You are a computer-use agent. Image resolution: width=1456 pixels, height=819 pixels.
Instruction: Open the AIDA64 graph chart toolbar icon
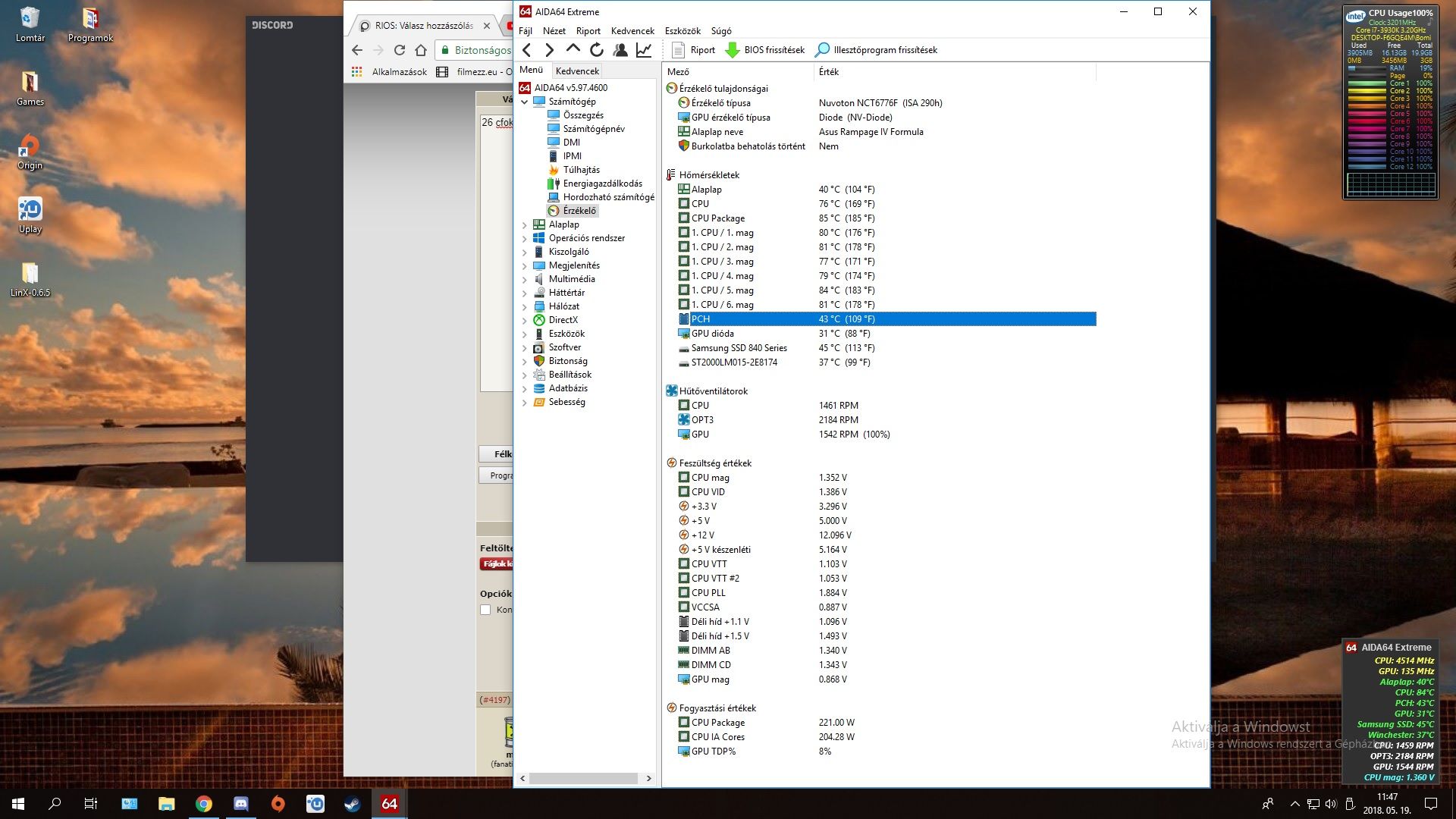click(x=644, y=50)
